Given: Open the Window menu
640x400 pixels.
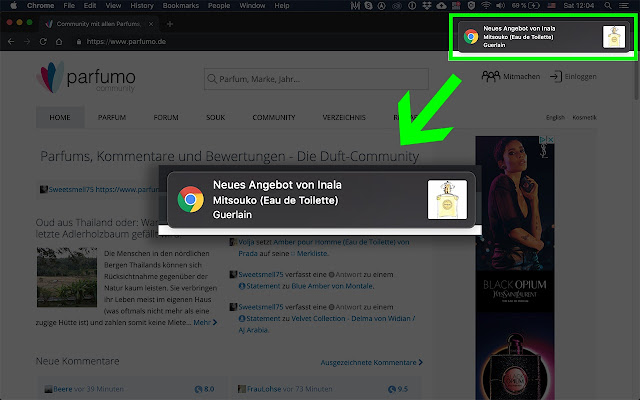Looking at the screenshot, I should pyautogui.click(x=252, y=5).
